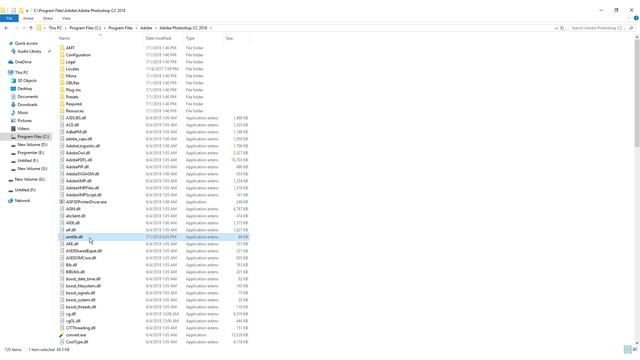Select Program Files (C:) drive in sidebar
The width and height of the screenshot is (640, 360).
click(33, 137)
